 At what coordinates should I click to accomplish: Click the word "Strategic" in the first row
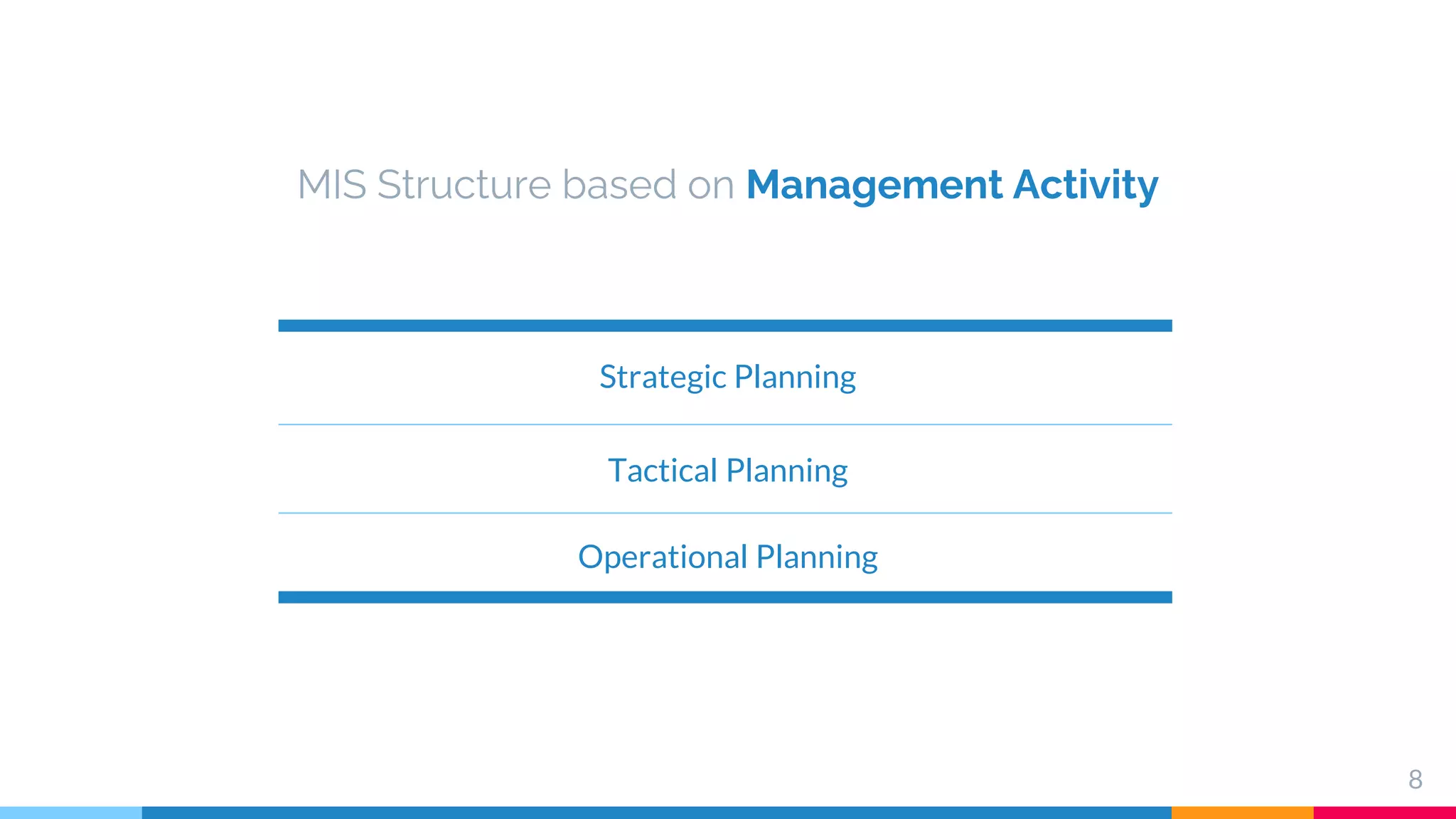pos(663,377)
